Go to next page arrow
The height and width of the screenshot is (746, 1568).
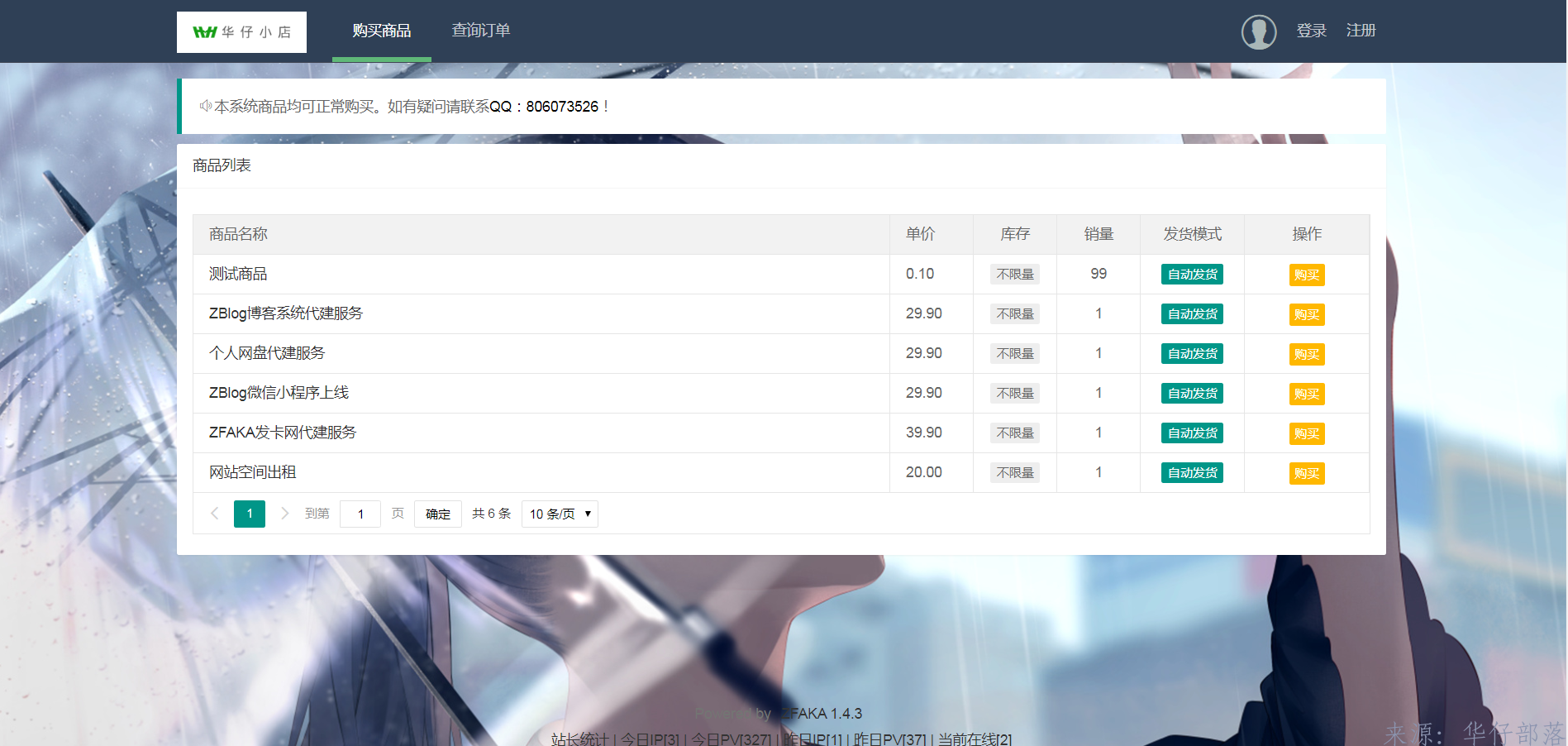pos(284,514)
